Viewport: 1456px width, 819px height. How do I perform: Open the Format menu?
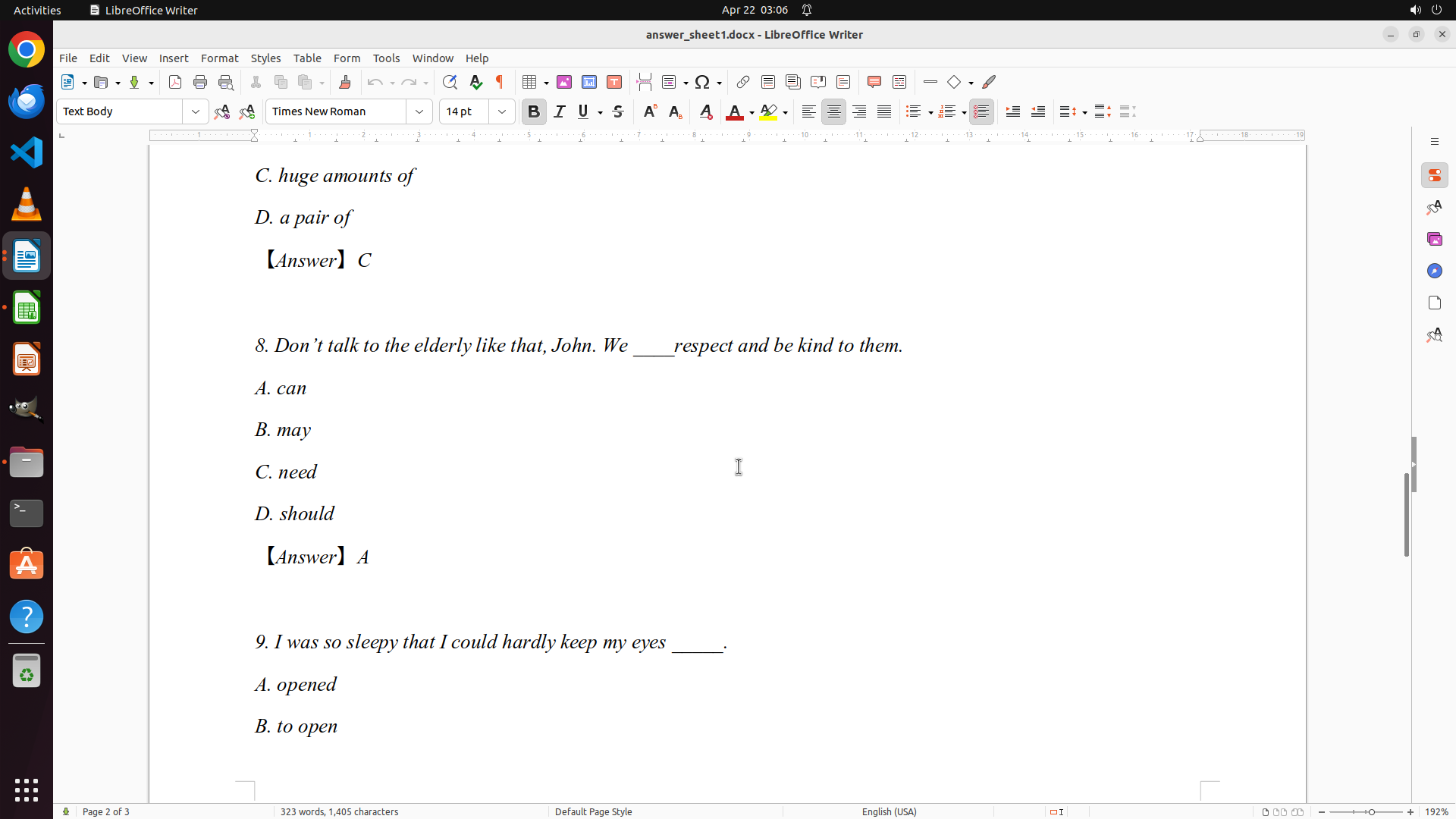pos(219,58)
